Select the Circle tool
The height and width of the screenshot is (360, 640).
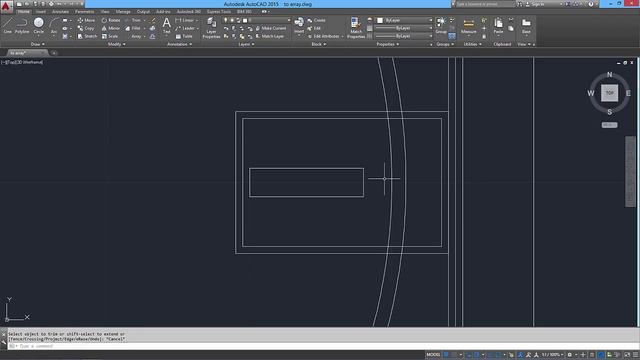(x=38, y=26)
